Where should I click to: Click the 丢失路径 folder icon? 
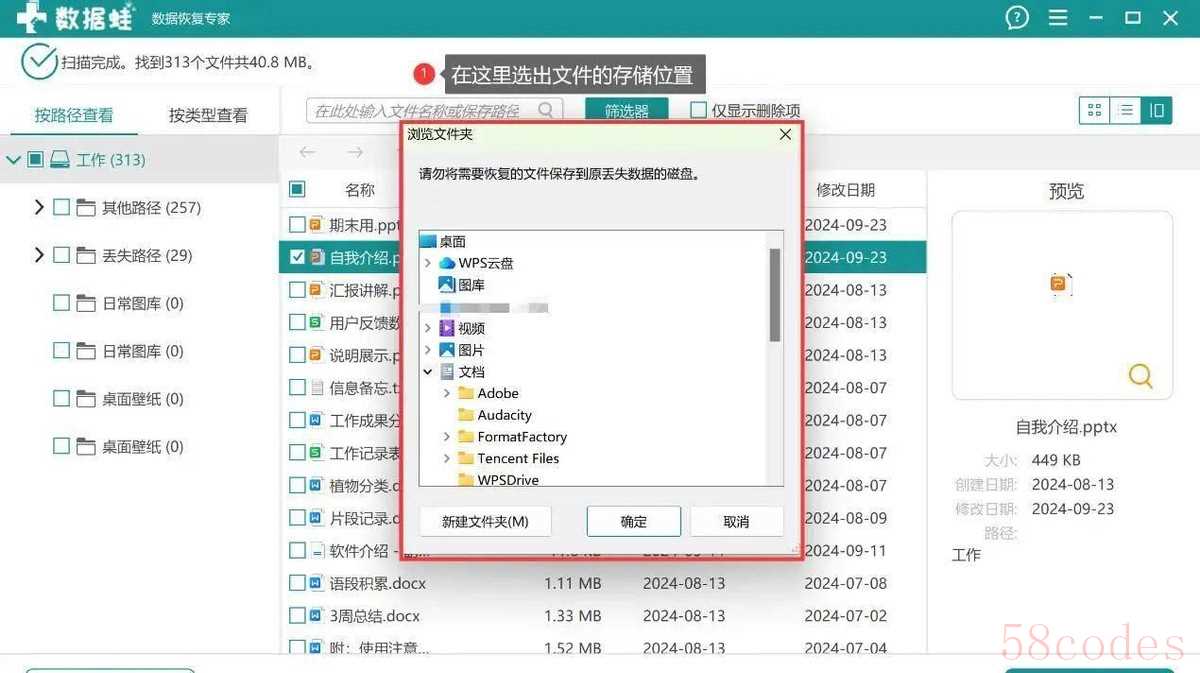(x=86, y=256)
